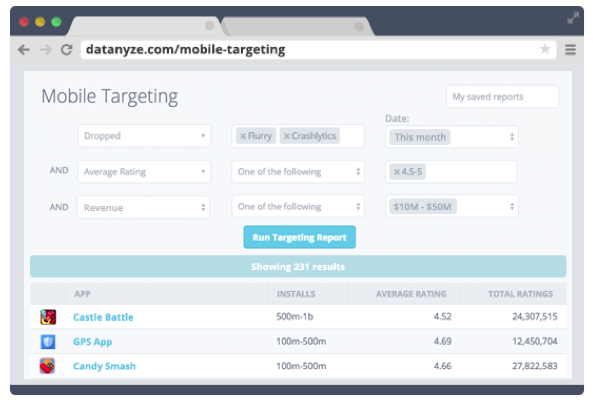Remove the Crashlytics tag
593x402 pixels.
click(287, 136)
